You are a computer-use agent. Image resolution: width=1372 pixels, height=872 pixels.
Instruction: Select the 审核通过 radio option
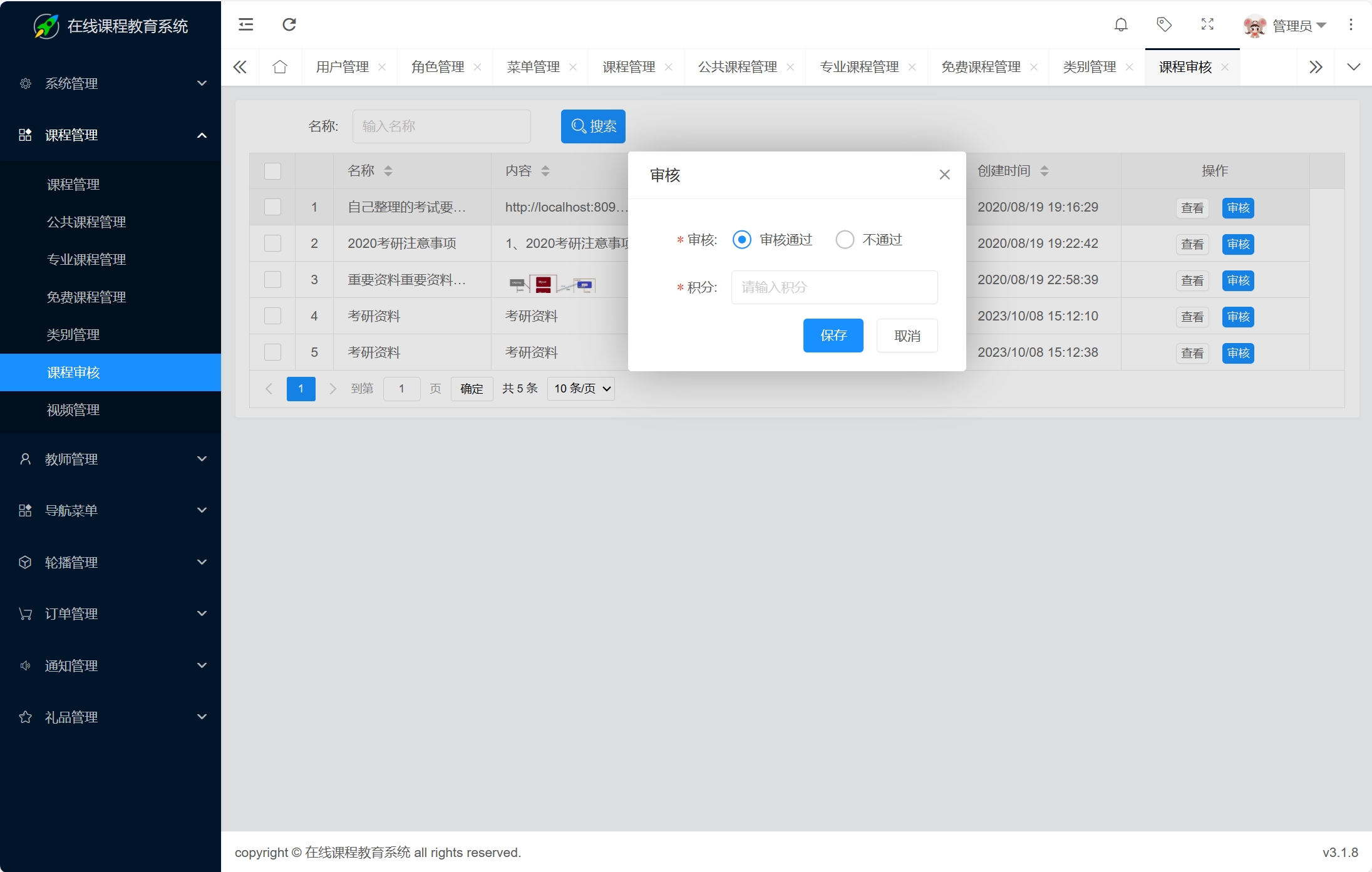742,240
